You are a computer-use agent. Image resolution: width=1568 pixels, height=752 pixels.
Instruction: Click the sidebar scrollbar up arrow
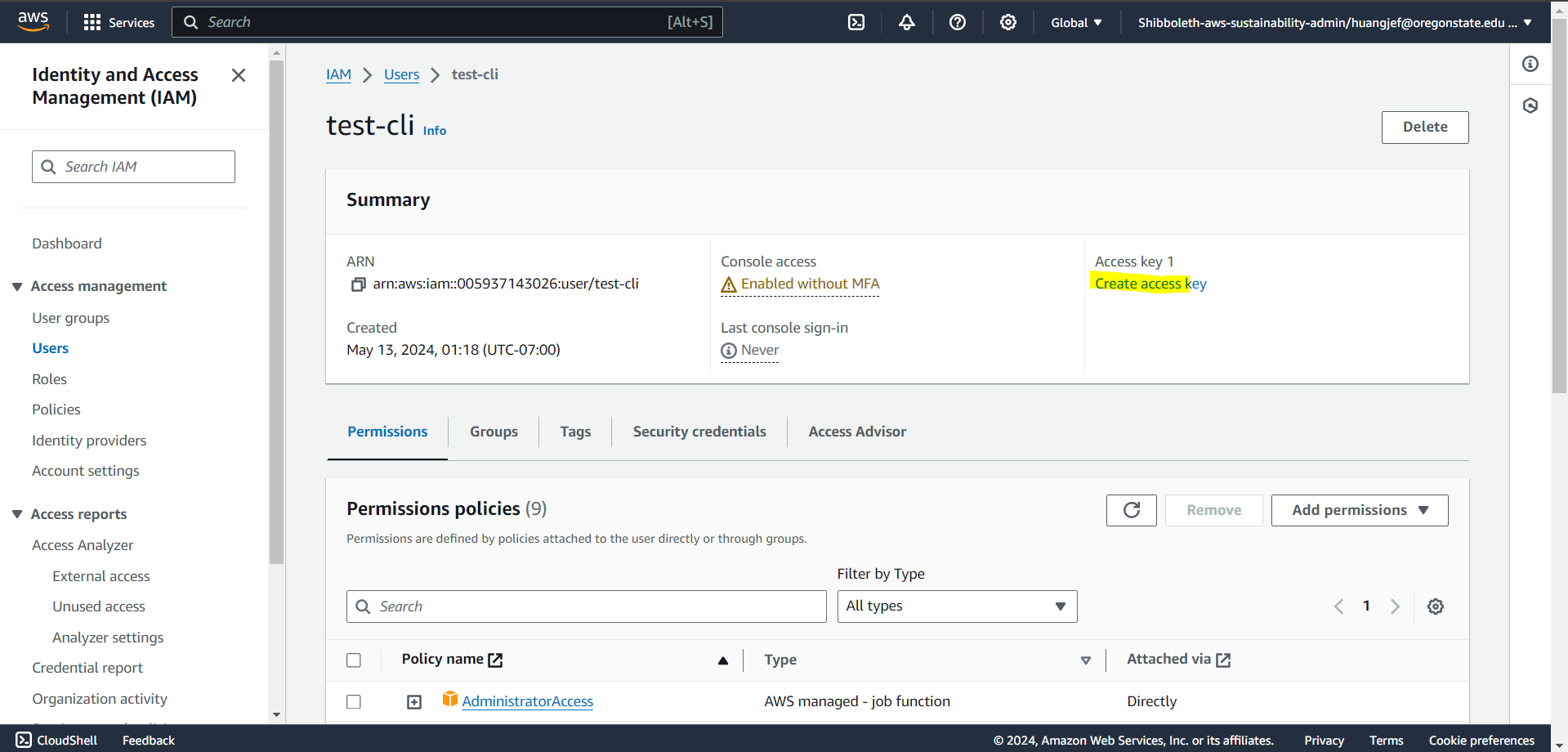[x=276, y=52]
